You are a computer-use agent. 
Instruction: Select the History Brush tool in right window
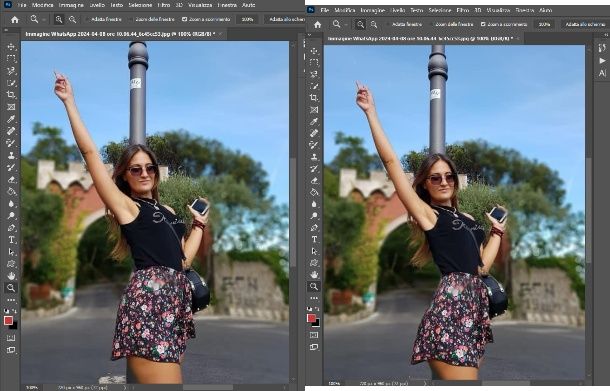coord(314,169)
